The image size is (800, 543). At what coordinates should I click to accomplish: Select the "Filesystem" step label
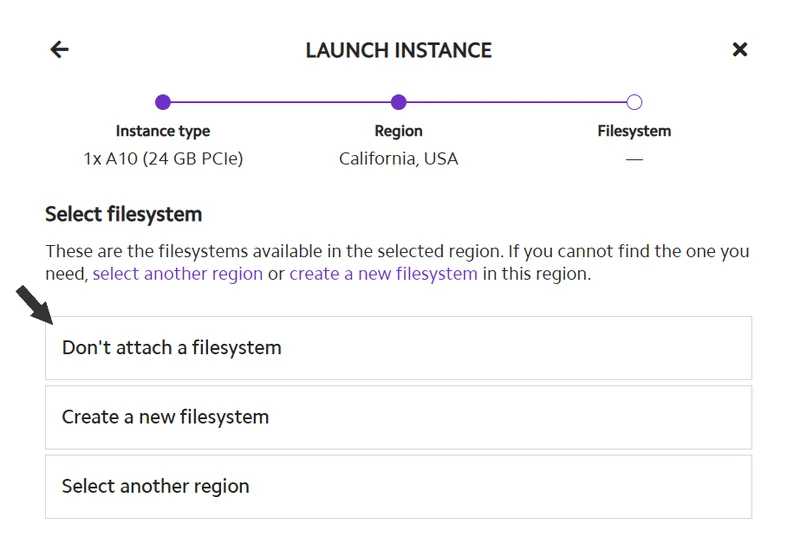(634, 131)
